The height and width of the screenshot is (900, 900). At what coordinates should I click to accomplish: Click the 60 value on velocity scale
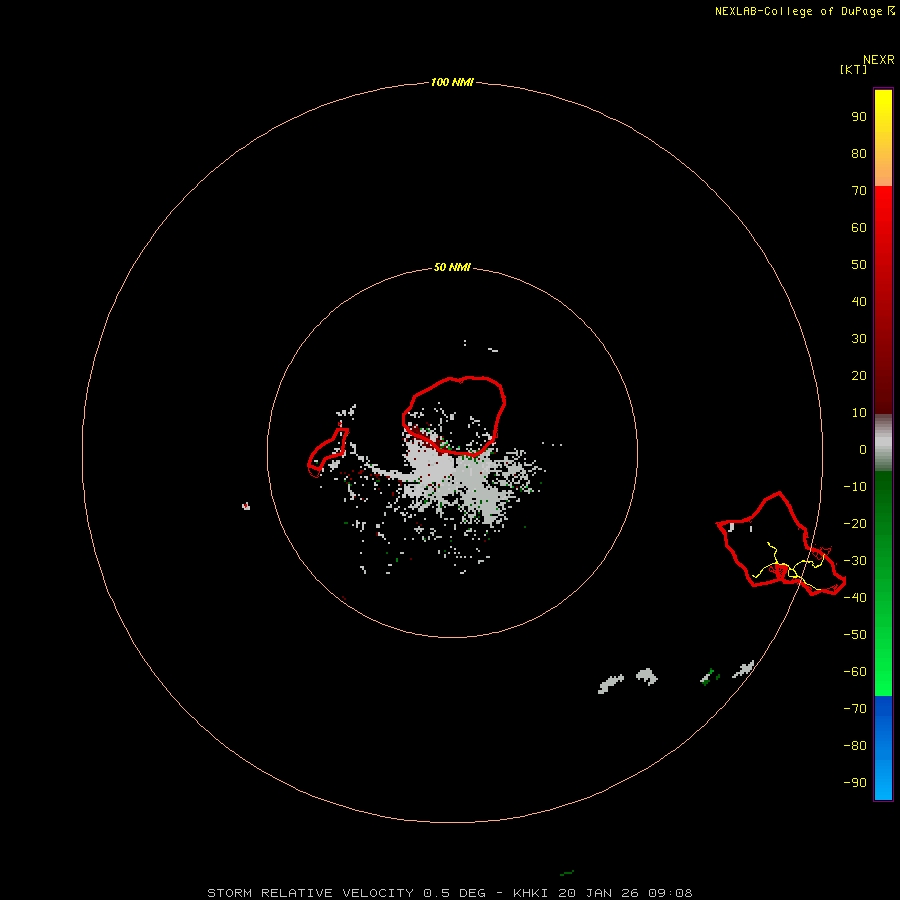[859, 228]
